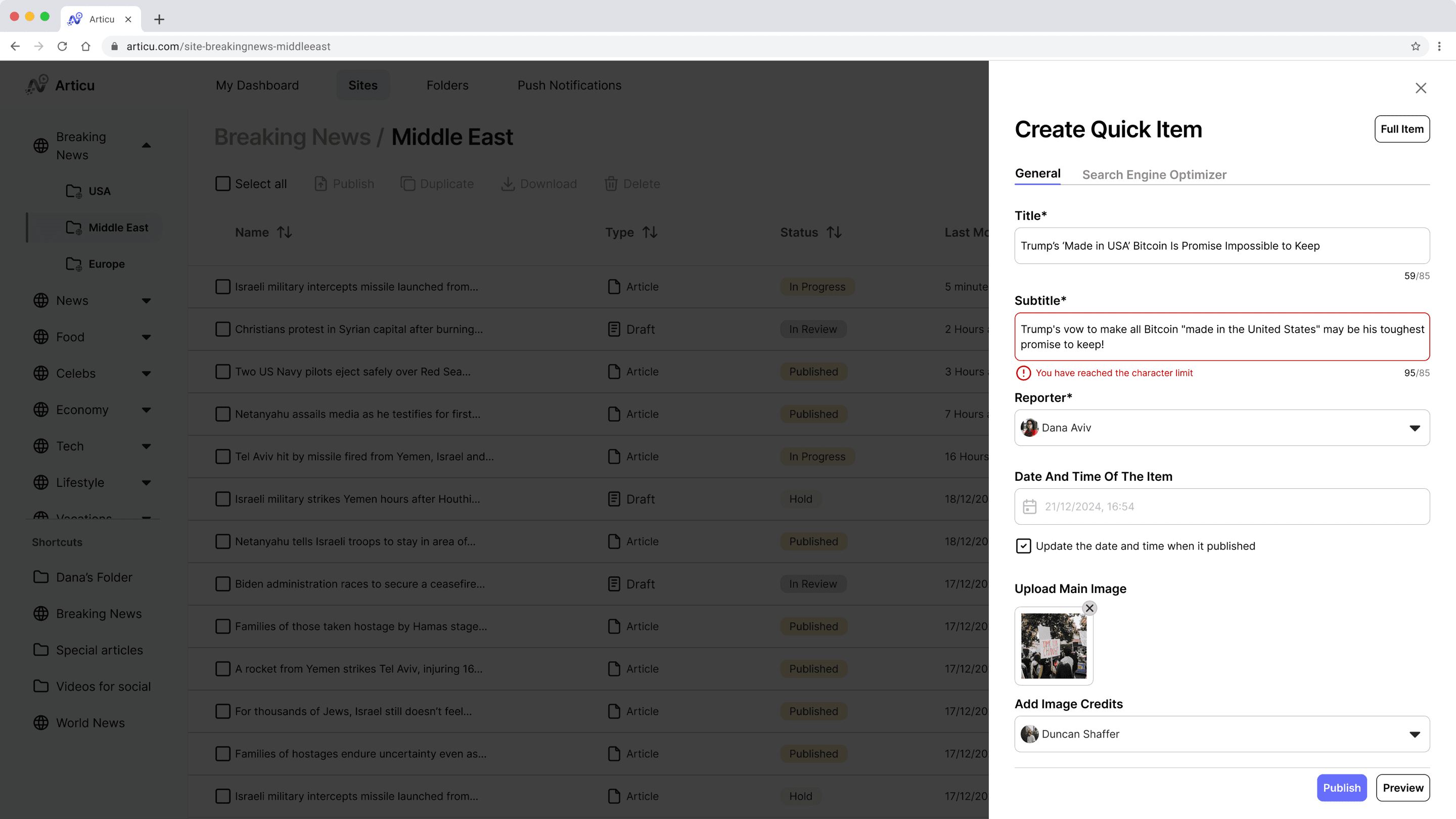Click the browser address bar URL
Image resolution: width=1456 pixels, height=819 pixels.
click(x=229, y=47)
